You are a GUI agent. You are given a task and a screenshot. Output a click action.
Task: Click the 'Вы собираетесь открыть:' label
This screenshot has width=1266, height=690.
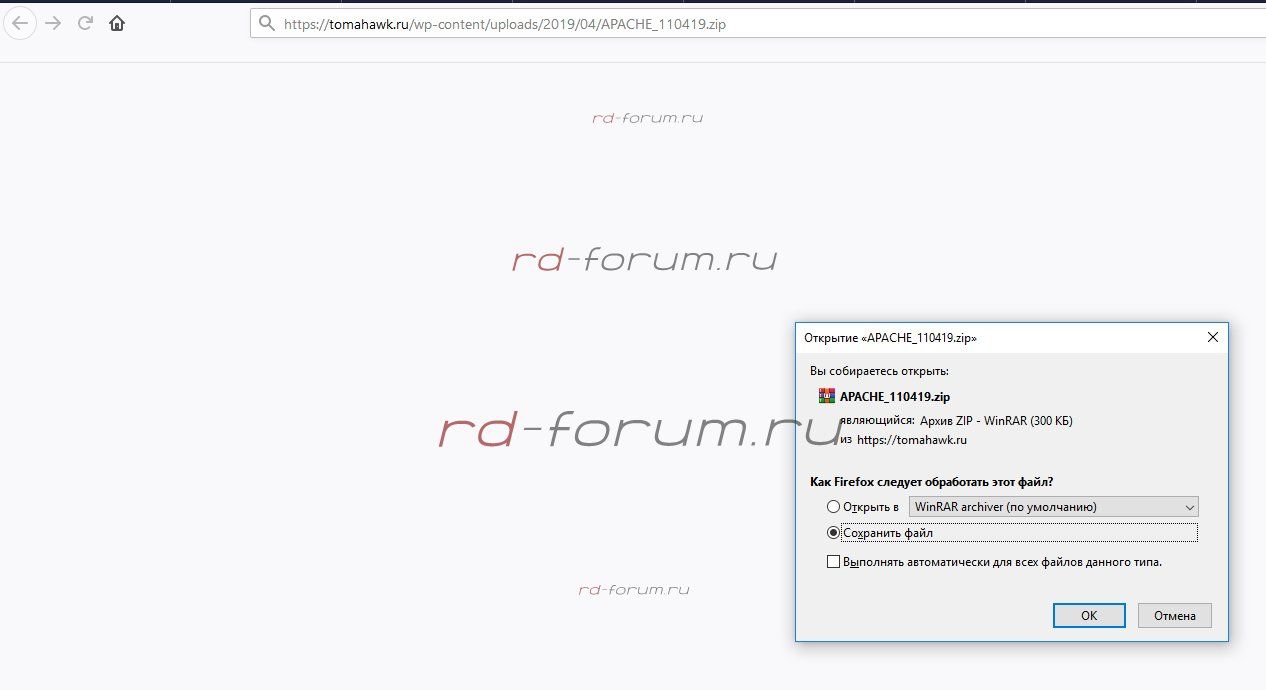tap(879, 371)
